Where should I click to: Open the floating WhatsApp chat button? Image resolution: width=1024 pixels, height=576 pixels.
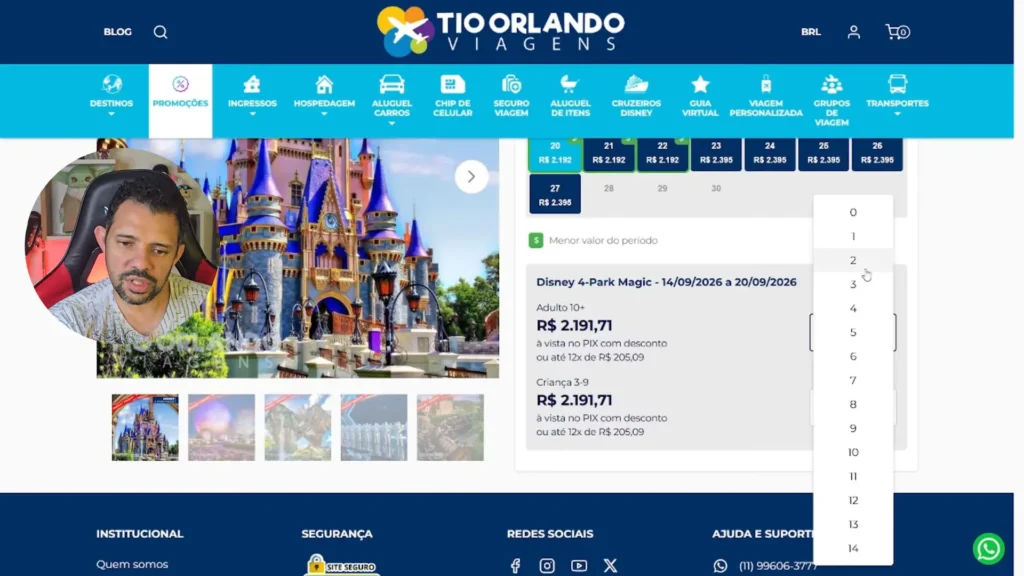pyautogui.click(x=989, y=549)
